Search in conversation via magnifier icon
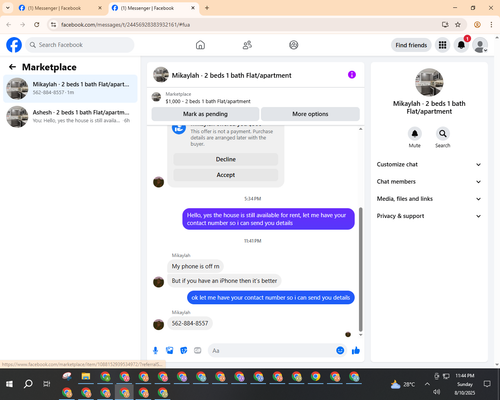 (x=443, y=134)
